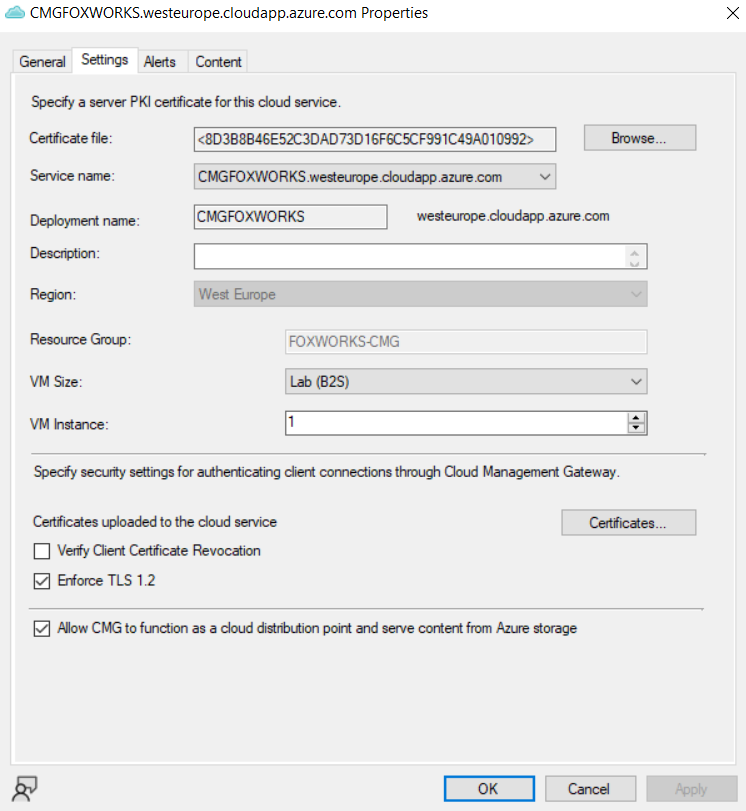Toggle Allow CMG as cloud distribution point
This screenshot has width=746, height=811.
pyautogui.click(x=42, y=628)
